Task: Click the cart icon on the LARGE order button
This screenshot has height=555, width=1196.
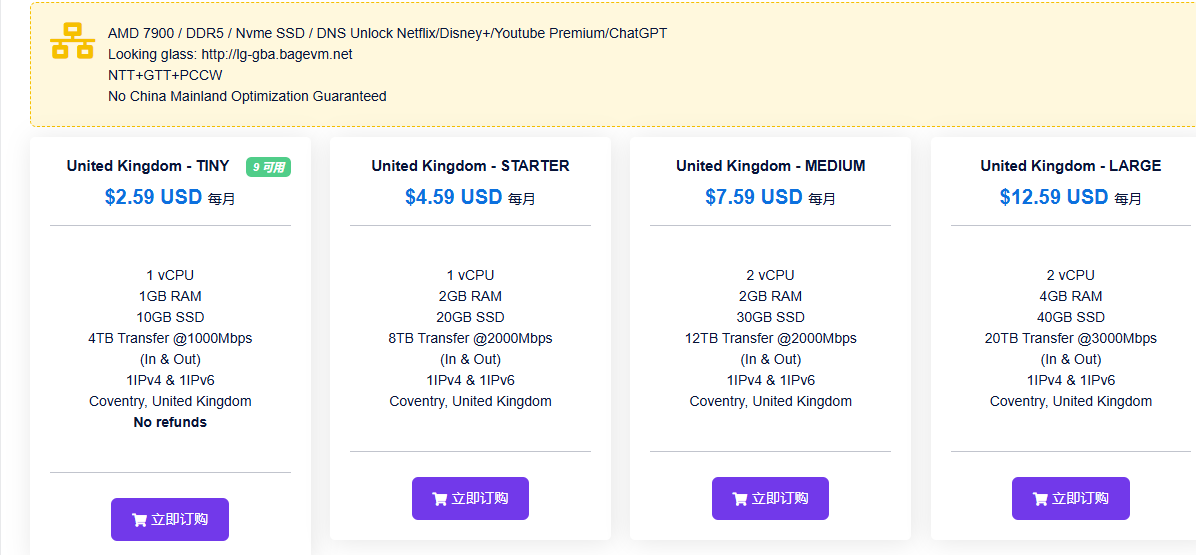Action: click(1040, 499)
